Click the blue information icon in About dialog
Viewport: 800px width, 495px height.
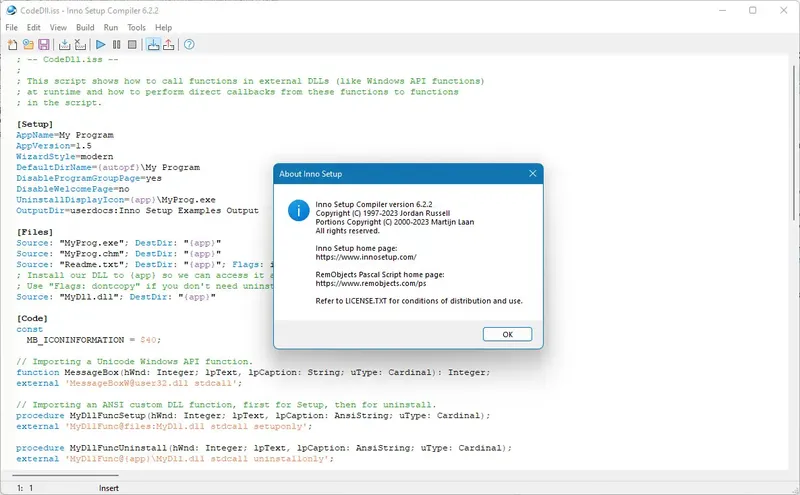click(298, 210)
